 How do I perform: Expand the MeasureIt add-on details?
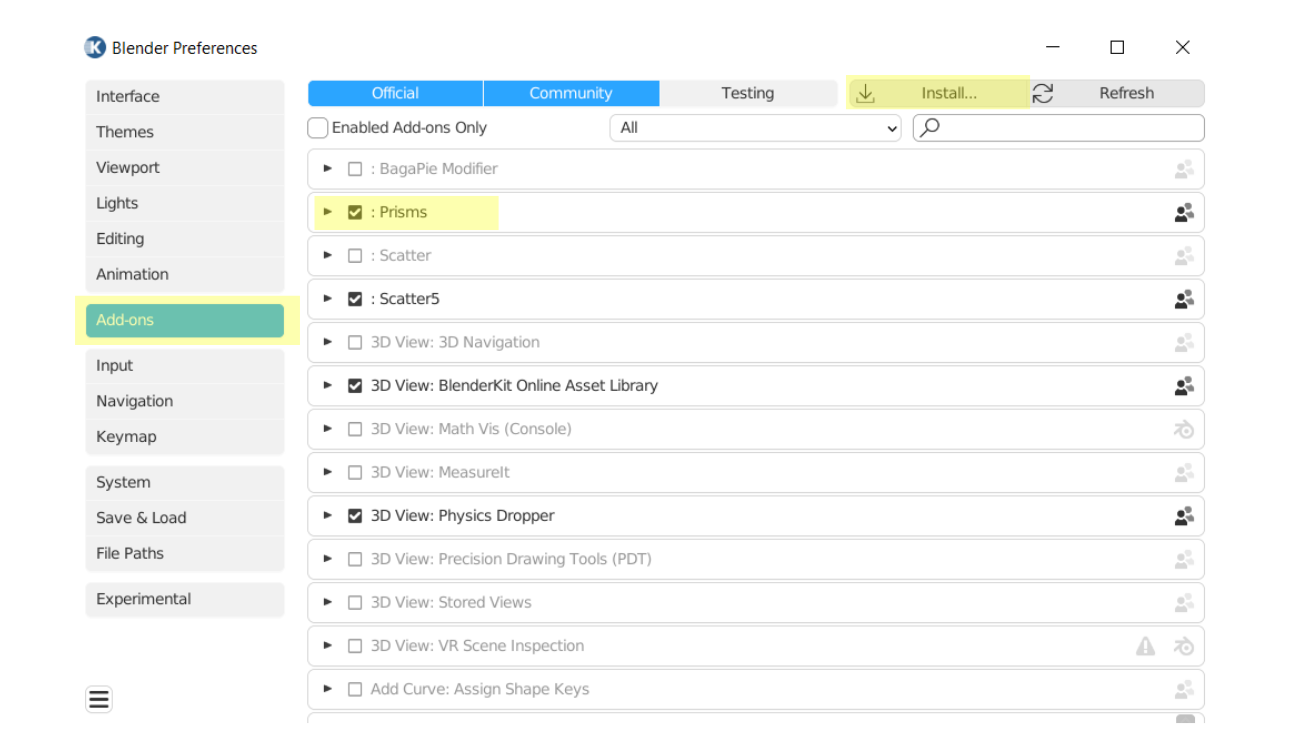pyautogui.click(x=327, y=472)
